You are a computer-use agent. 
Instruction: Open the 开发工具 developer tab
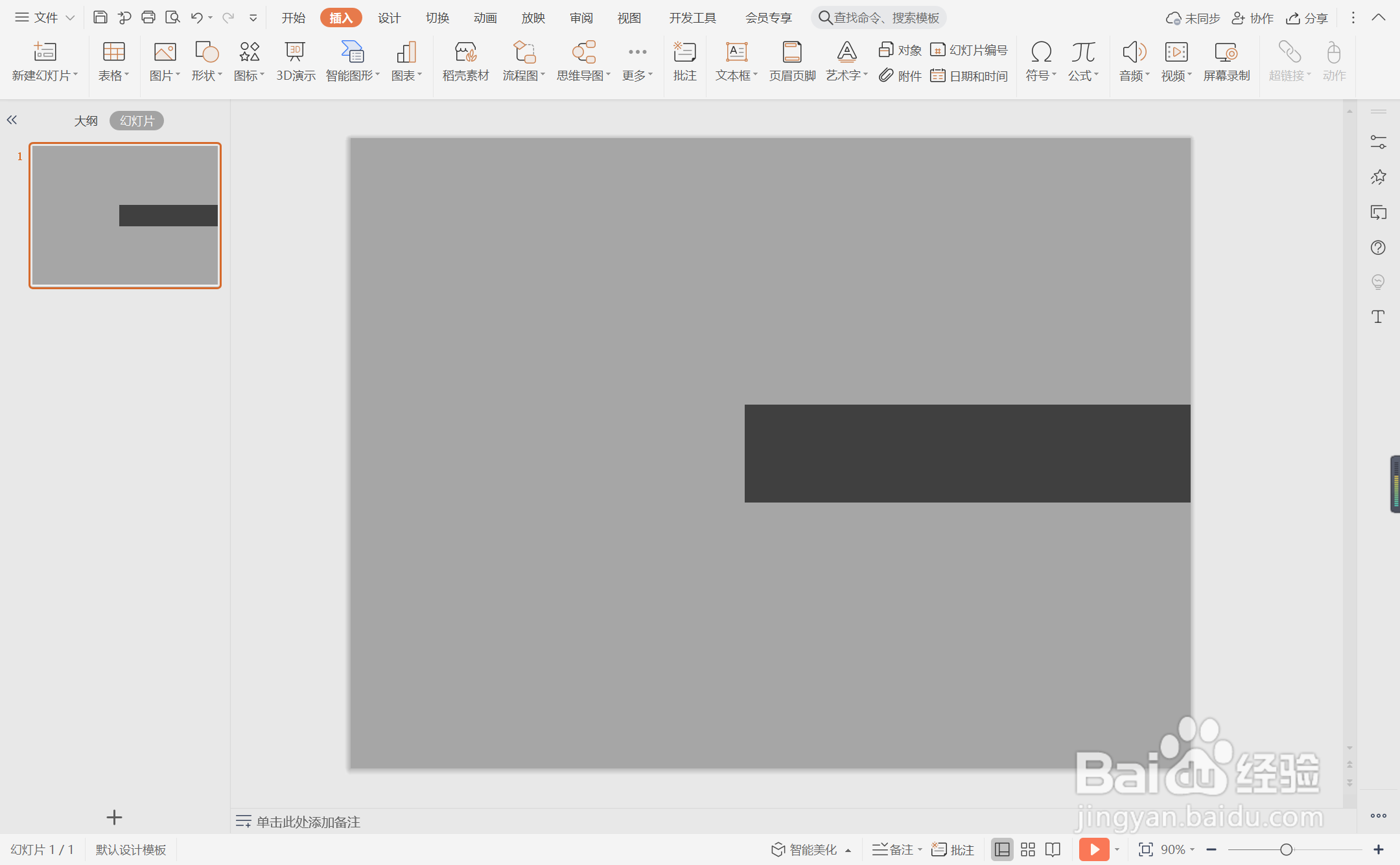point(692,18)
